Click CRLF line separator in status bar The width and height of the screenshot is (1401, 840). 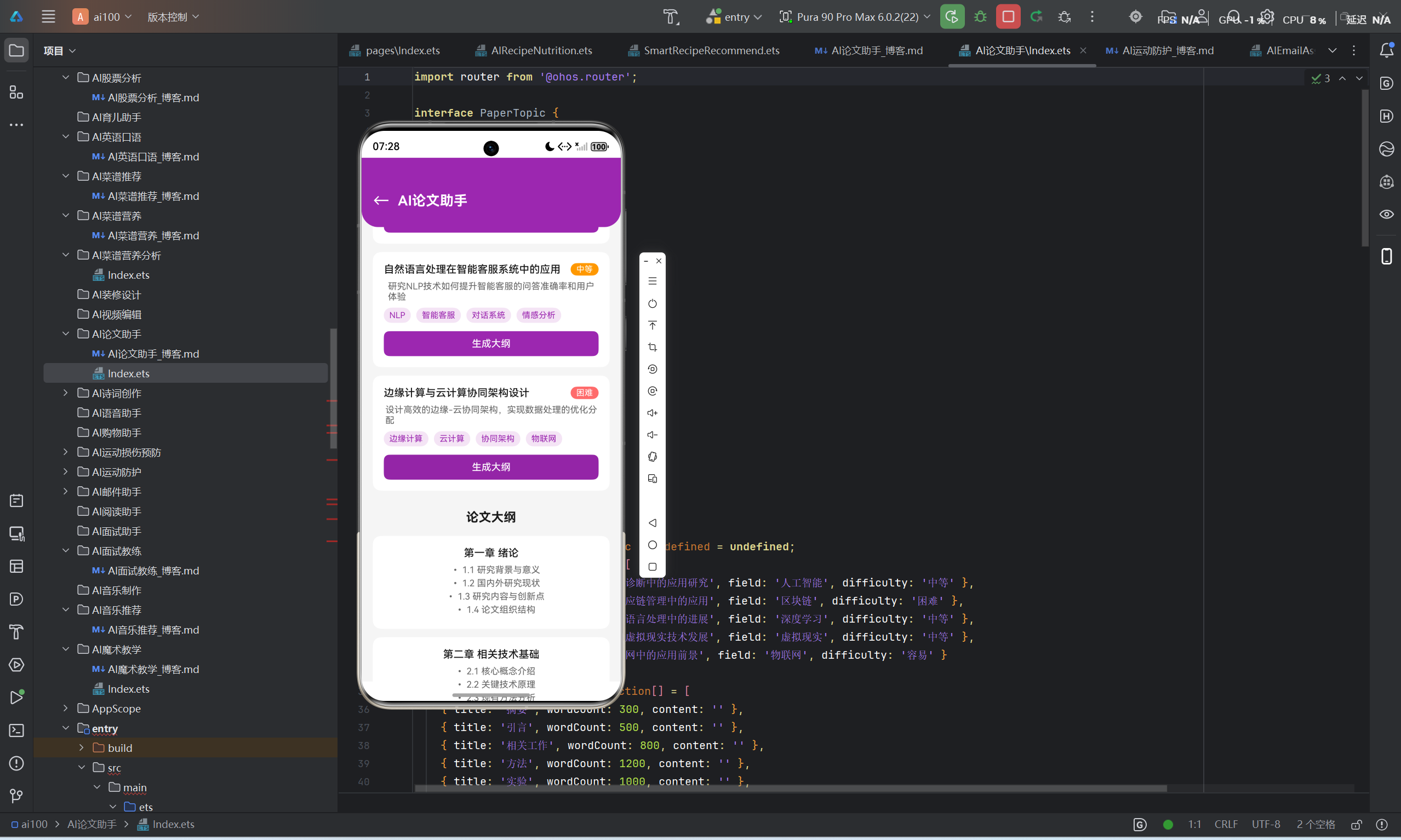[x=1226, y=825]
